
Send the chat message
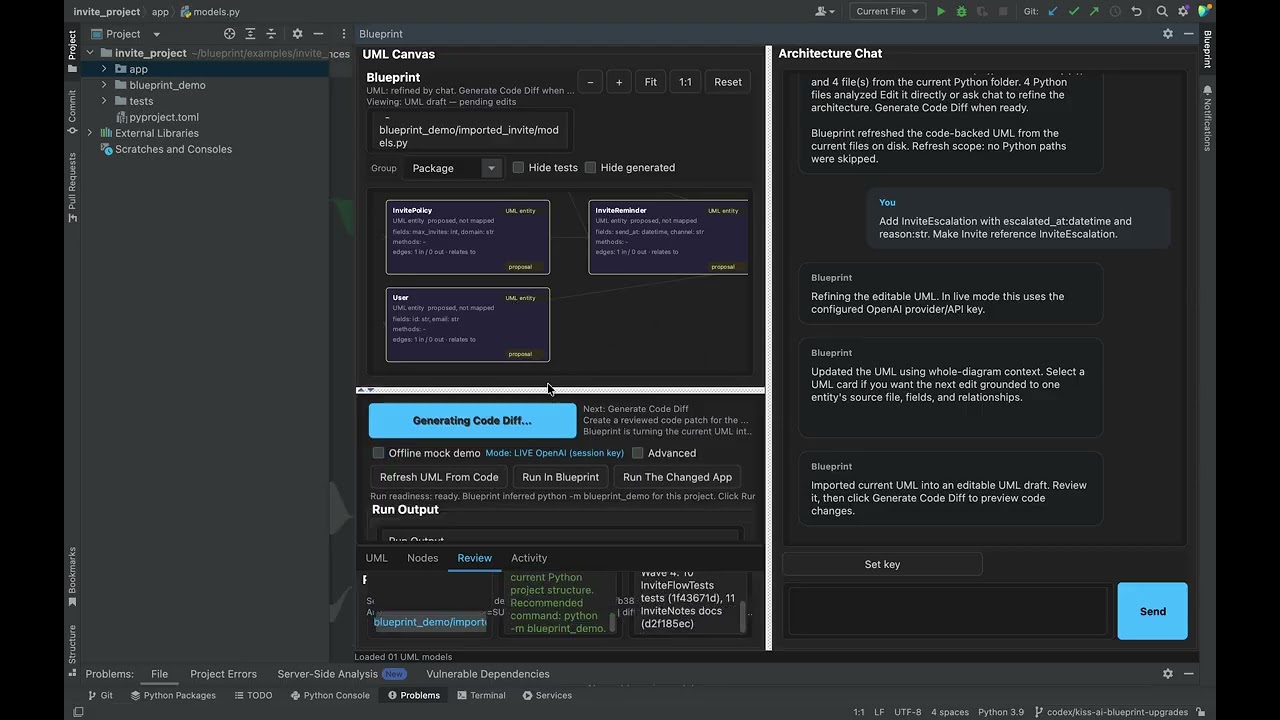[1152, 611]
